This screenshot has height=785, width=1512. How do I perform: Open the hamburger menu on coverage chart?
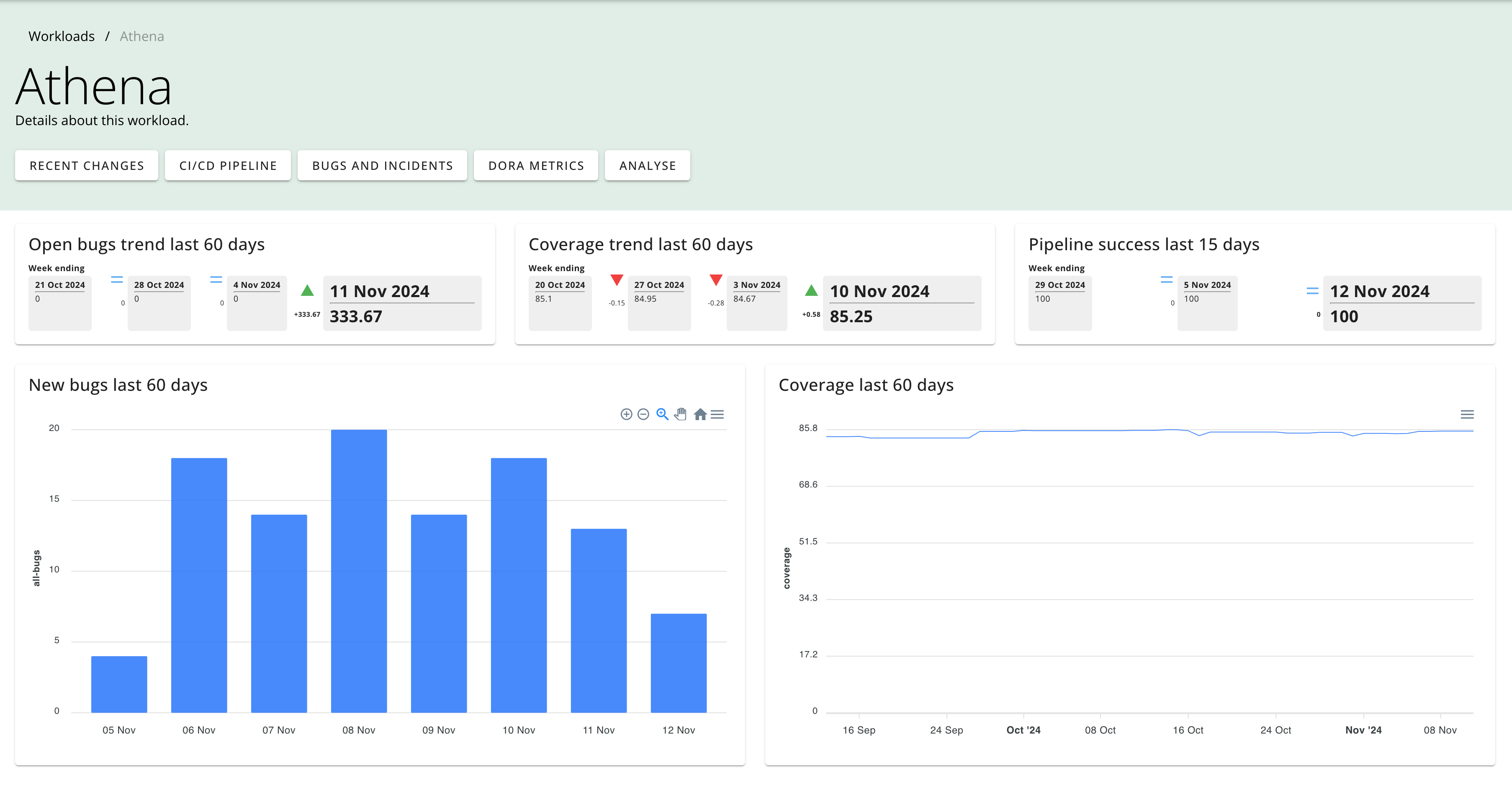coord(1469,414)
